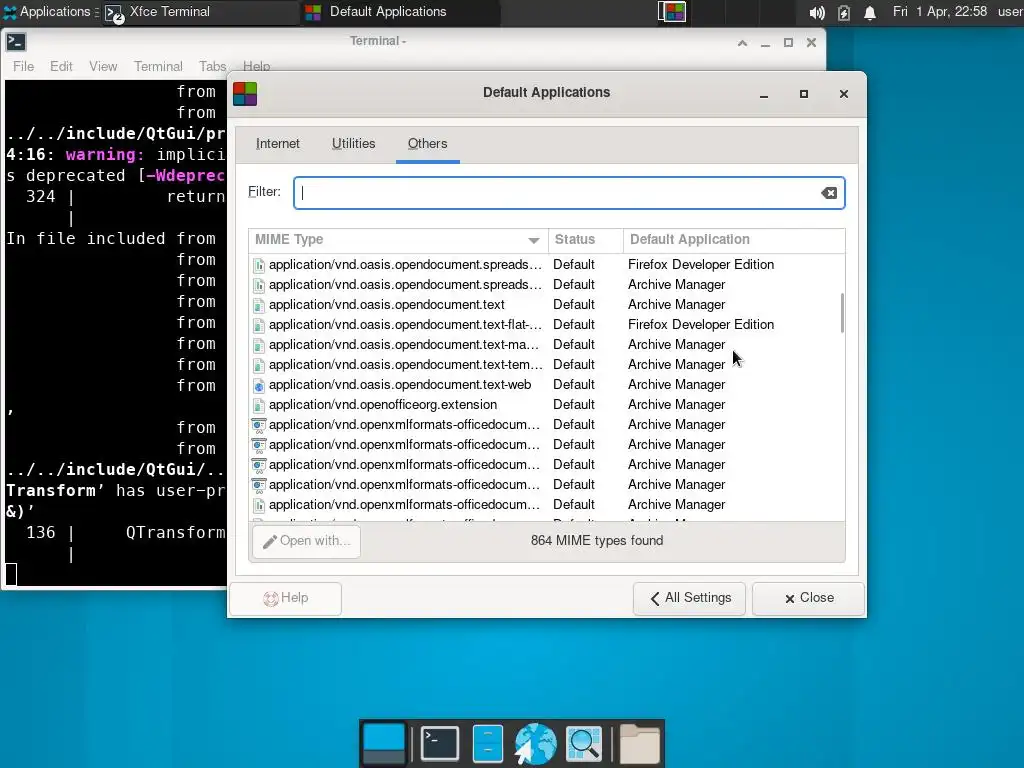Click the file icon of opendocument.text-web row

click(x=259, y=385)
